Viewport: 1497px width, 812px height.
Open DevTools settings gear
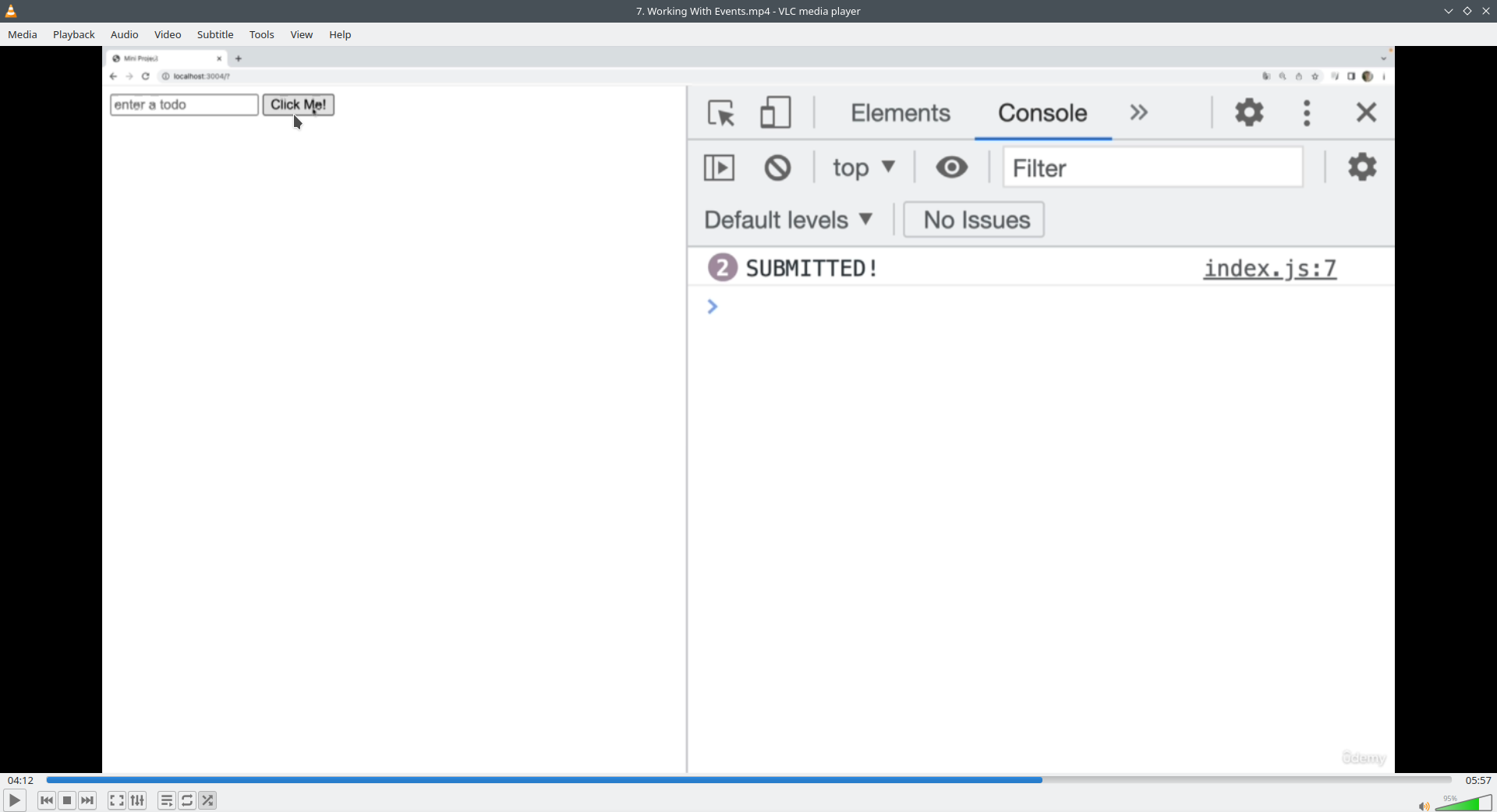(1249, 112)
